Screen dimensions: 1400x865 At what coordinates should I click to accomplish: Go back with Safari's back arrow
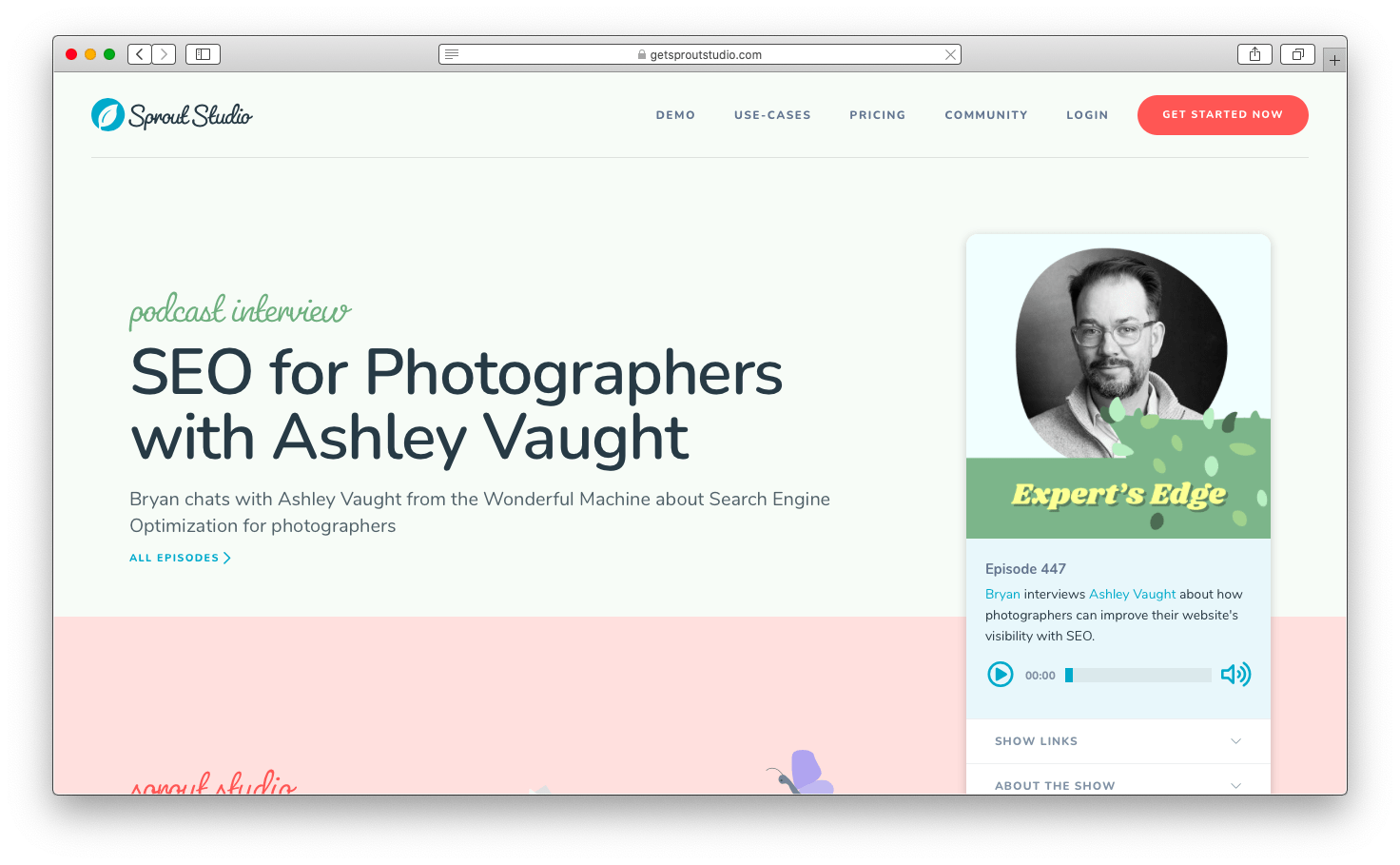click(x=140, y=54)
